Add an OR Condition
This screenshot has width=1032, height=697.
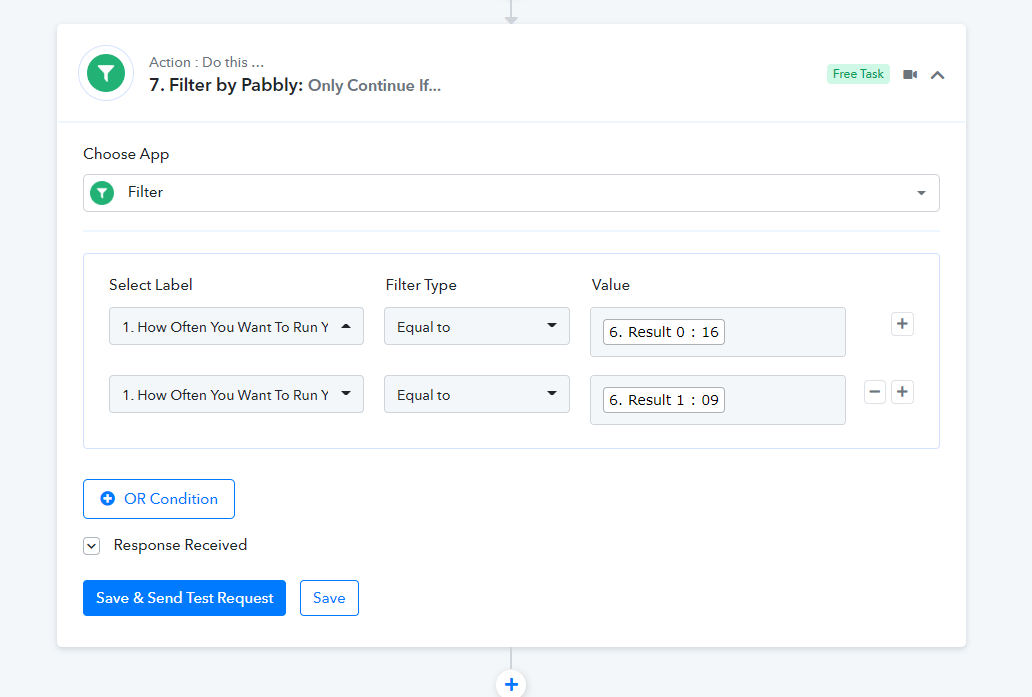click(159, 499)
